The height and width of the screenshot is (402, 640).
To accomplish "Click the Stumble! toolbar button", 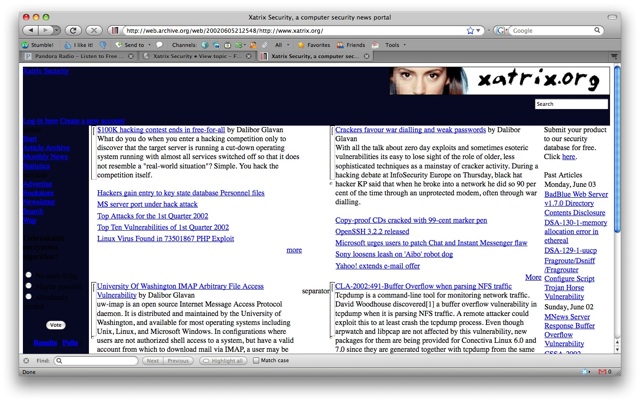I will pyautogui.click(x=38, y=45).
